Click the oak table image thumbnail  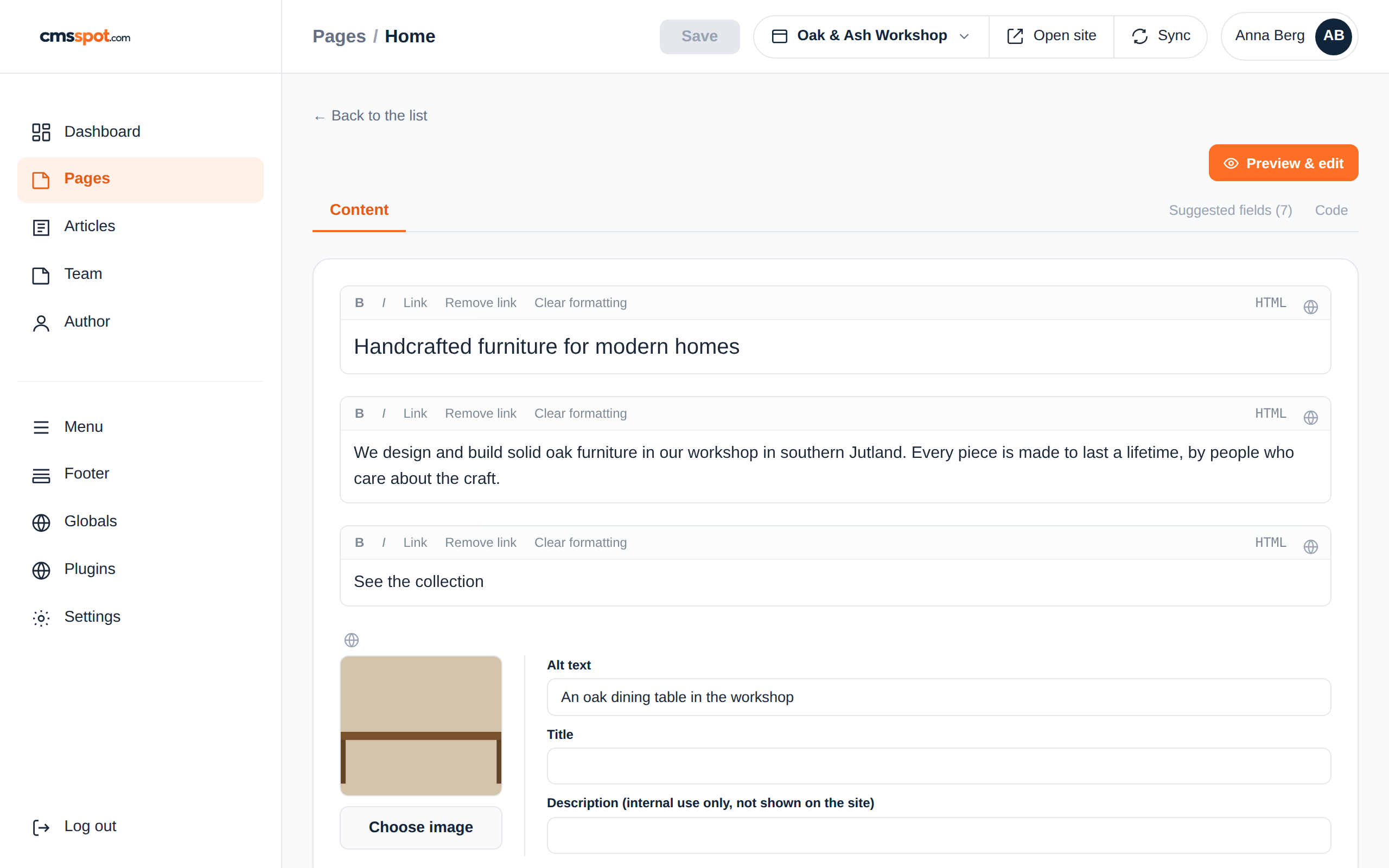pos(420,725)
